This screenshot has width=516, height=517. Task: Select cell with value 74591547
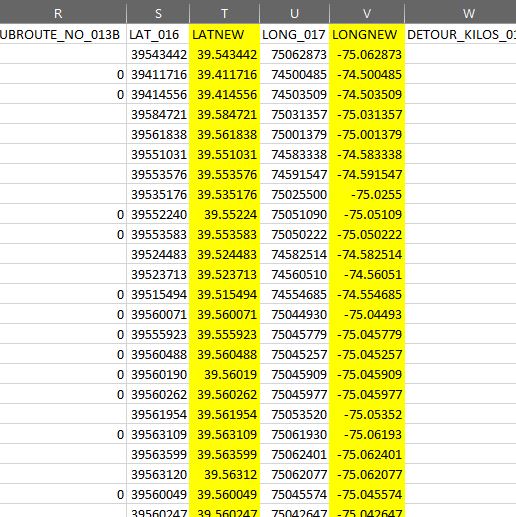point(294,174)
